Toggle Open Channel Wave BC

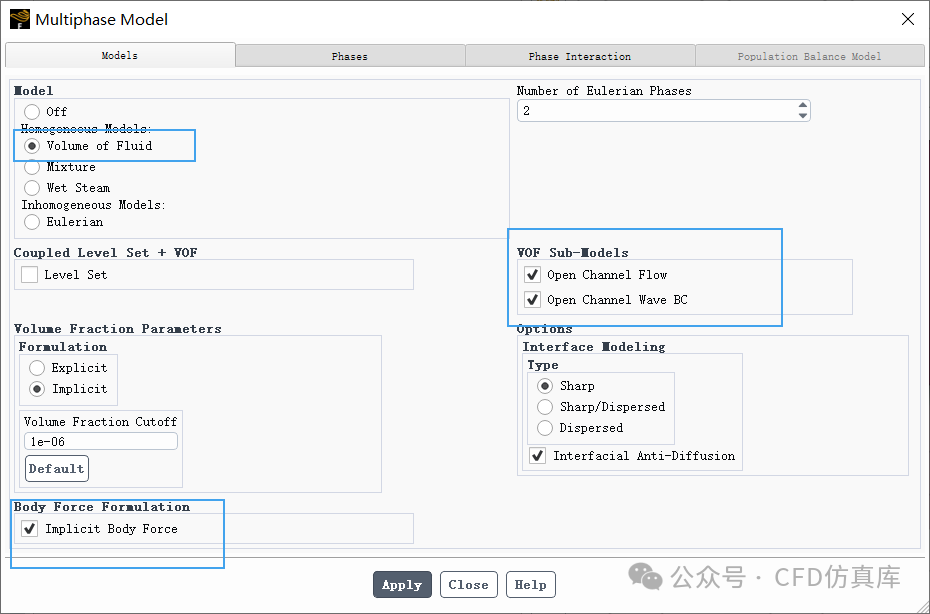(x=532, y=300)
